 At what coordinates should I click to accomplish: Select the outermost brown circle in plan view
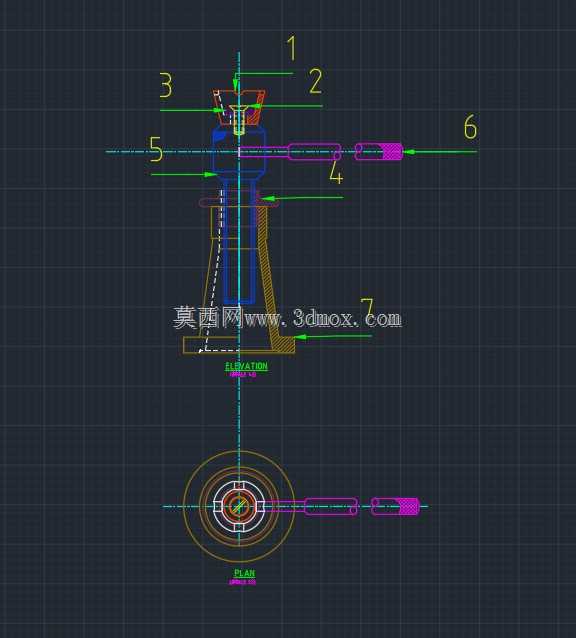point(239,507)
